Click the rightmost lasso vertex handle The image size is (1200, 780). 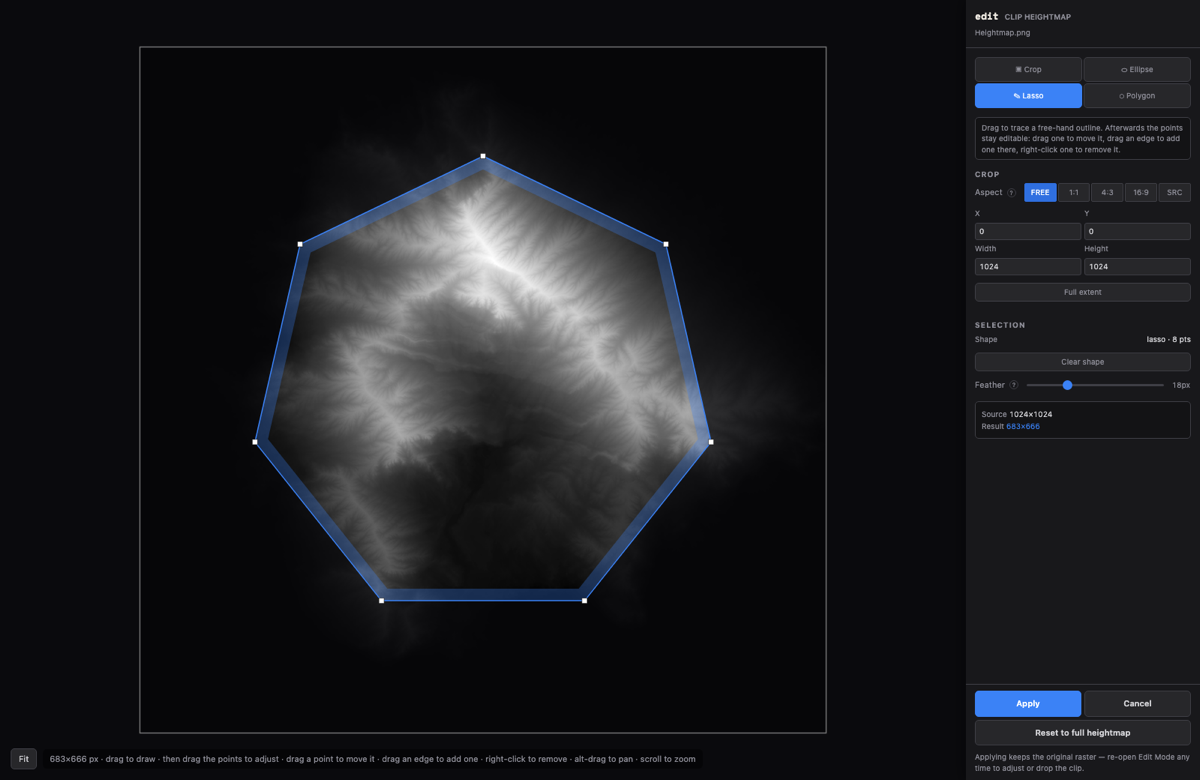[x=711, y=442]
